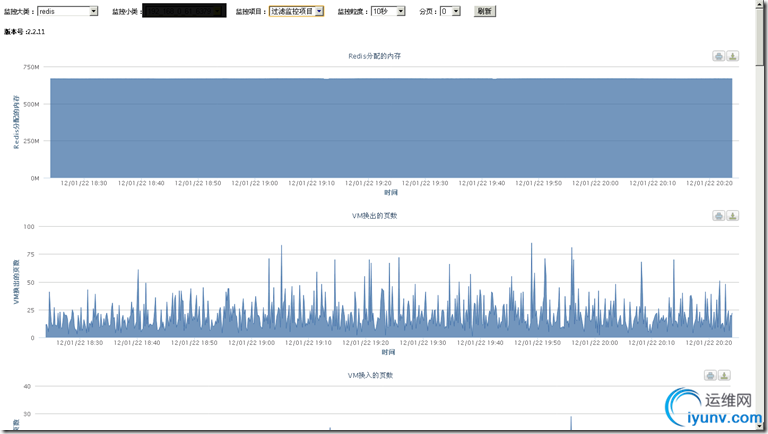
Task: Open the redis monitoring category dropdown
Action: pyautogui.click(x=68, y=11)
